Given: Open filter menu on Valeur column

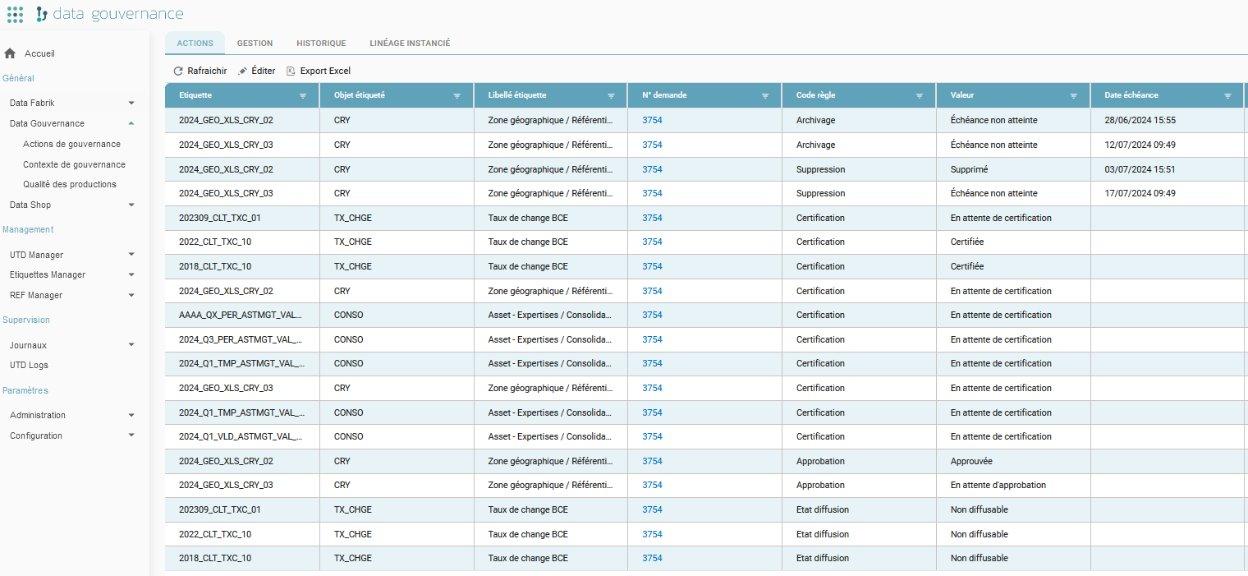Looking at the screenshot, I should 1074,96.
